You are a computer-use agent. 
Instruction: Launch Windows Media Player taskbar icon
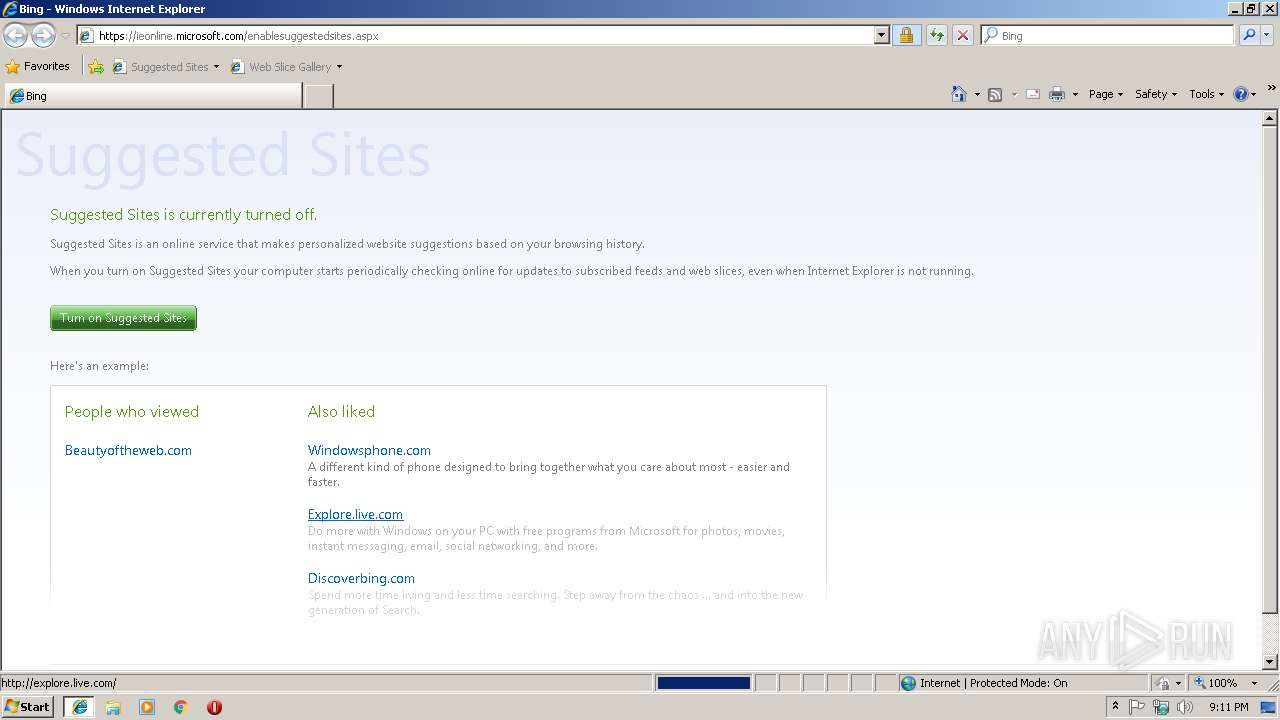(147, 707)
